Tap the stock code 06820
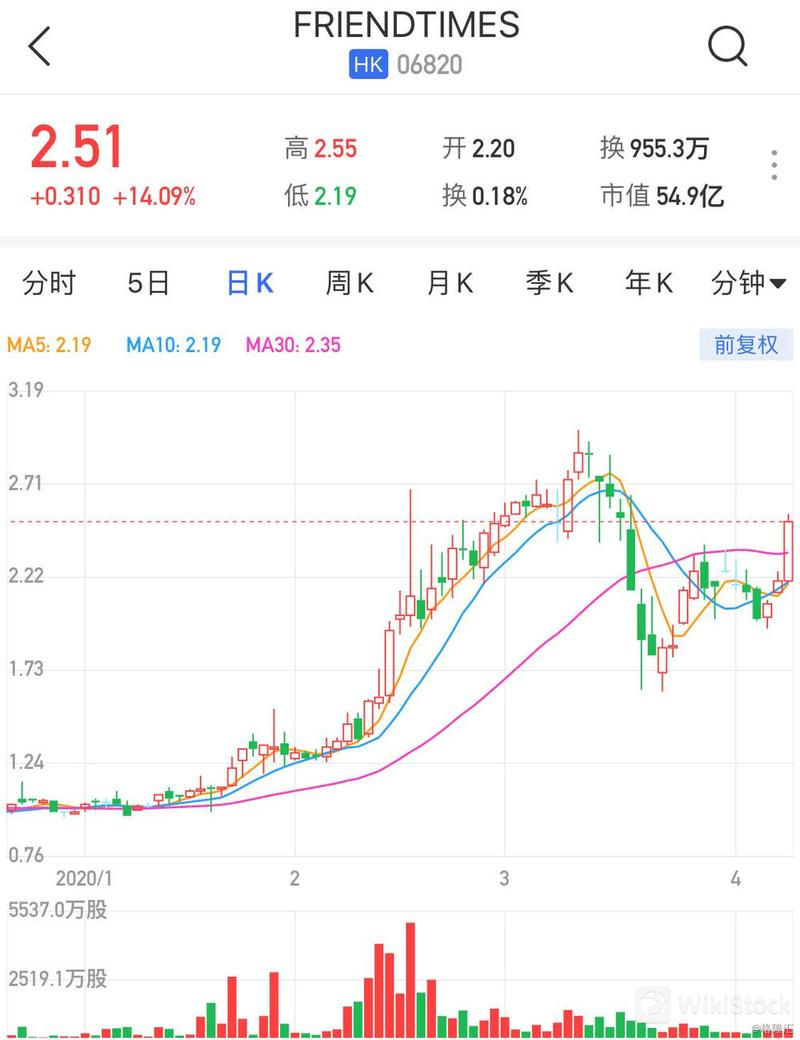This screenshot has height=1040, width=800. [430, 65]
